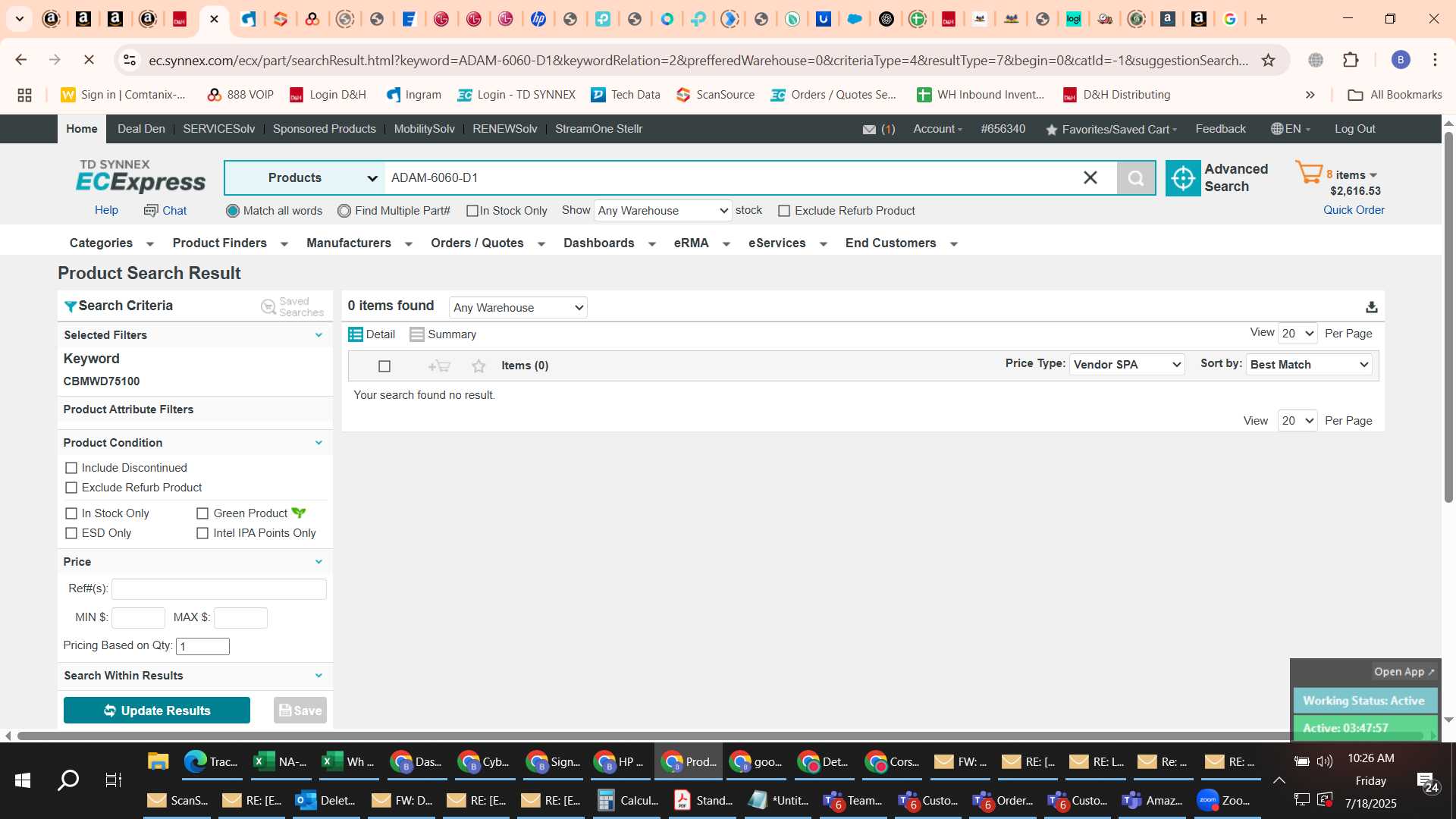This screenshot has height=819, width=1456.
Task: Click the magnifier search button
Action: click(1135, 178)
